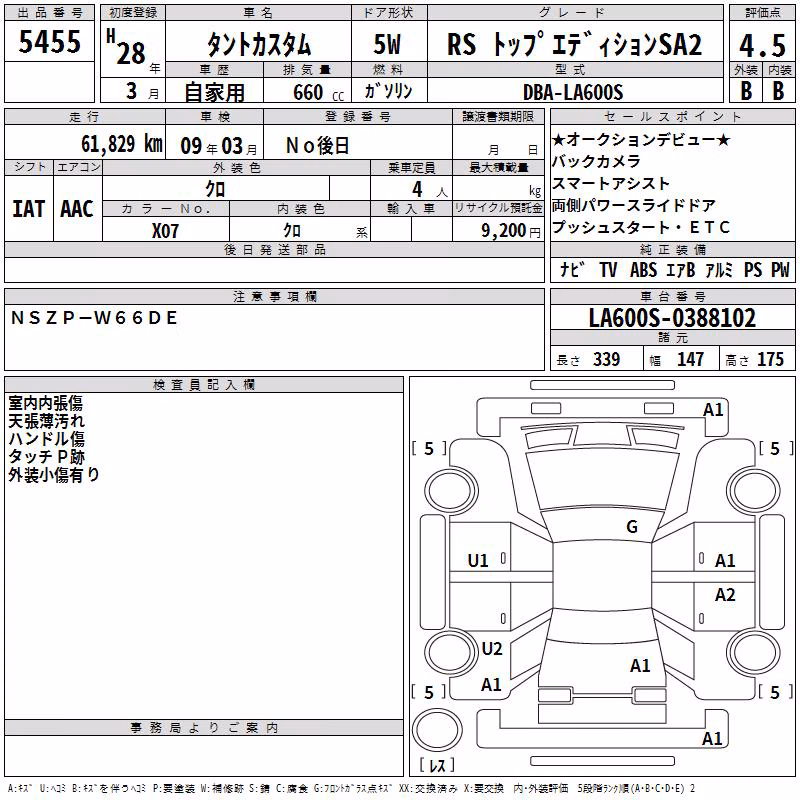Select アルミ in genuine equipment
Image resolution: width=800 pixels, height=800 pixels.
click(x=719, y=269)
